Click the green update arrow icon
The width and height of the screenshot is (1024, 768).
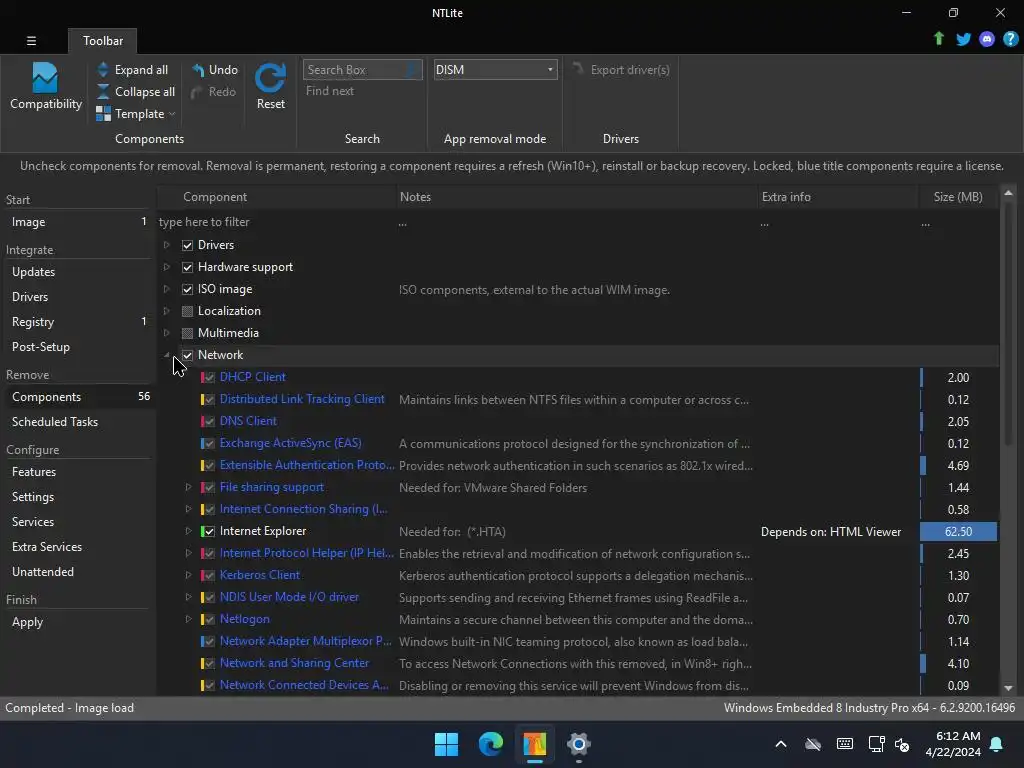(x=938, y=39)
